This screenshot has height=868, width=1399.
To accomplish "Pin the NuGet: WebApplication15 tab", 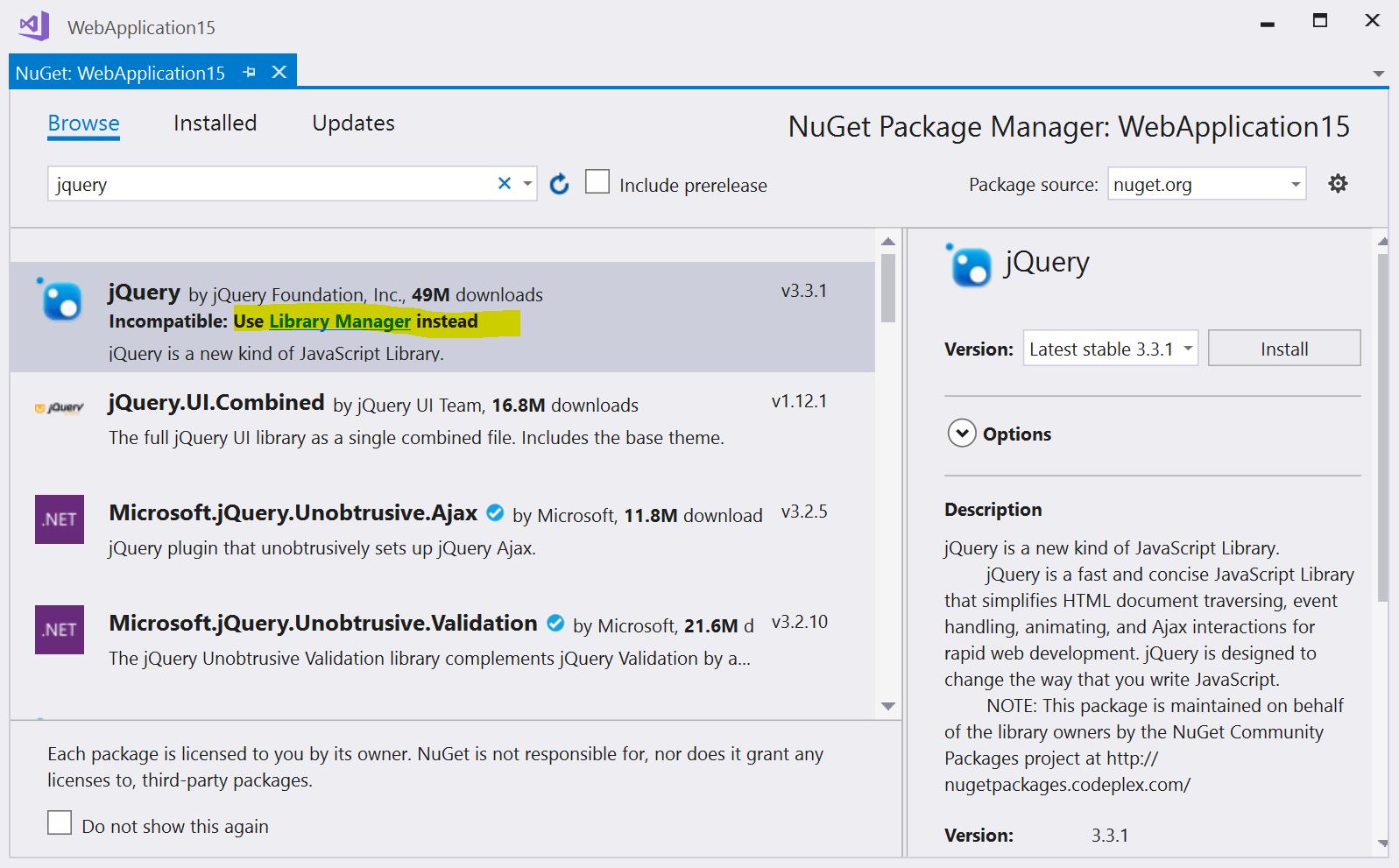I will tap(250, 73).
